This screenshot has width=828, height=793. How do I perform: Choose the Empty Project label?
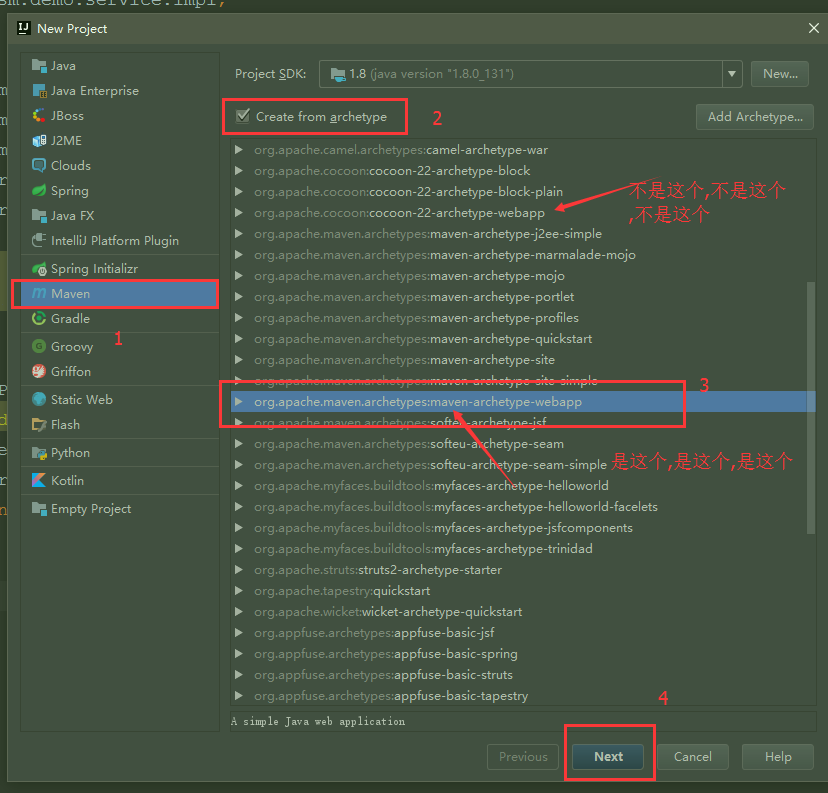[91, 508]
